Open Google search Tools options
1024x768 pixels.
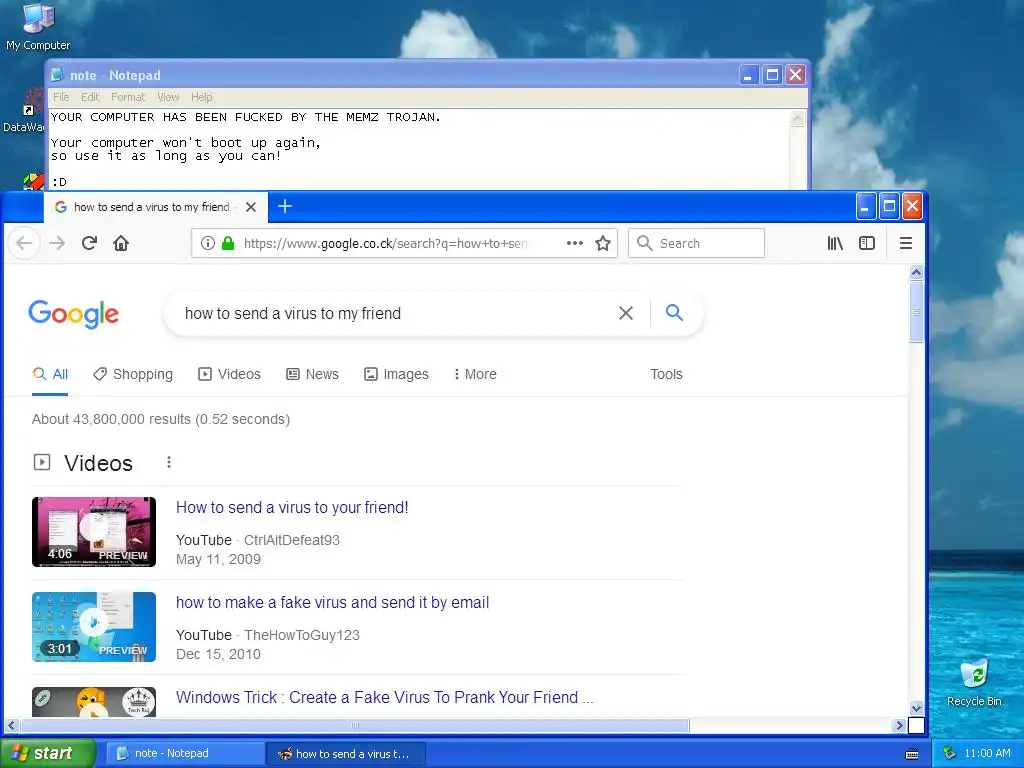pyautogui.click(x=666, y=374)
